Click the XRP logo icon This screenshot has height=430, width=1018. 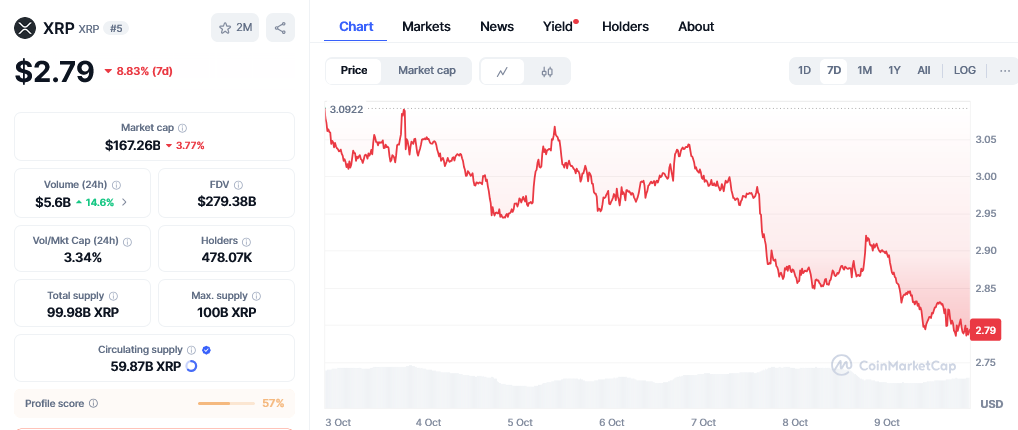(24, 27)
